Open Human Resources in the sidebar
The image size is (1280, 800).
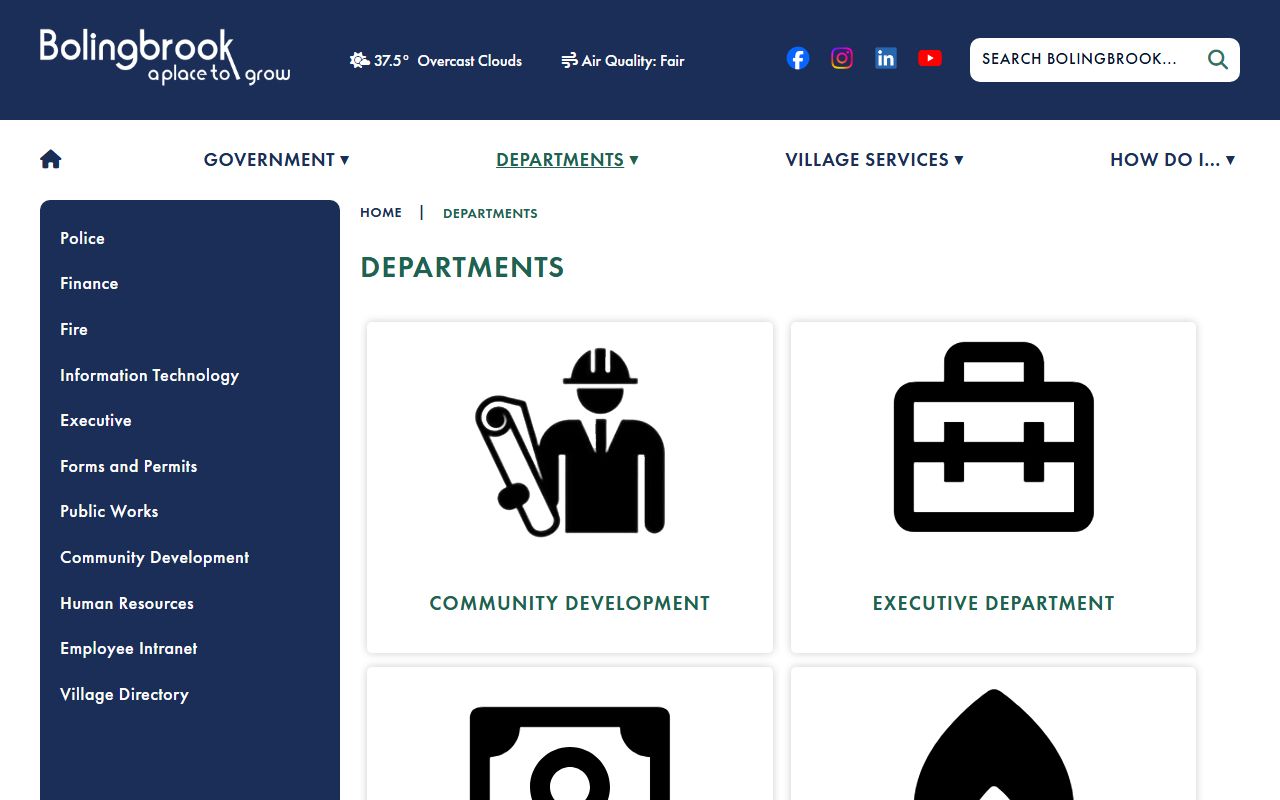pos(127,603)
